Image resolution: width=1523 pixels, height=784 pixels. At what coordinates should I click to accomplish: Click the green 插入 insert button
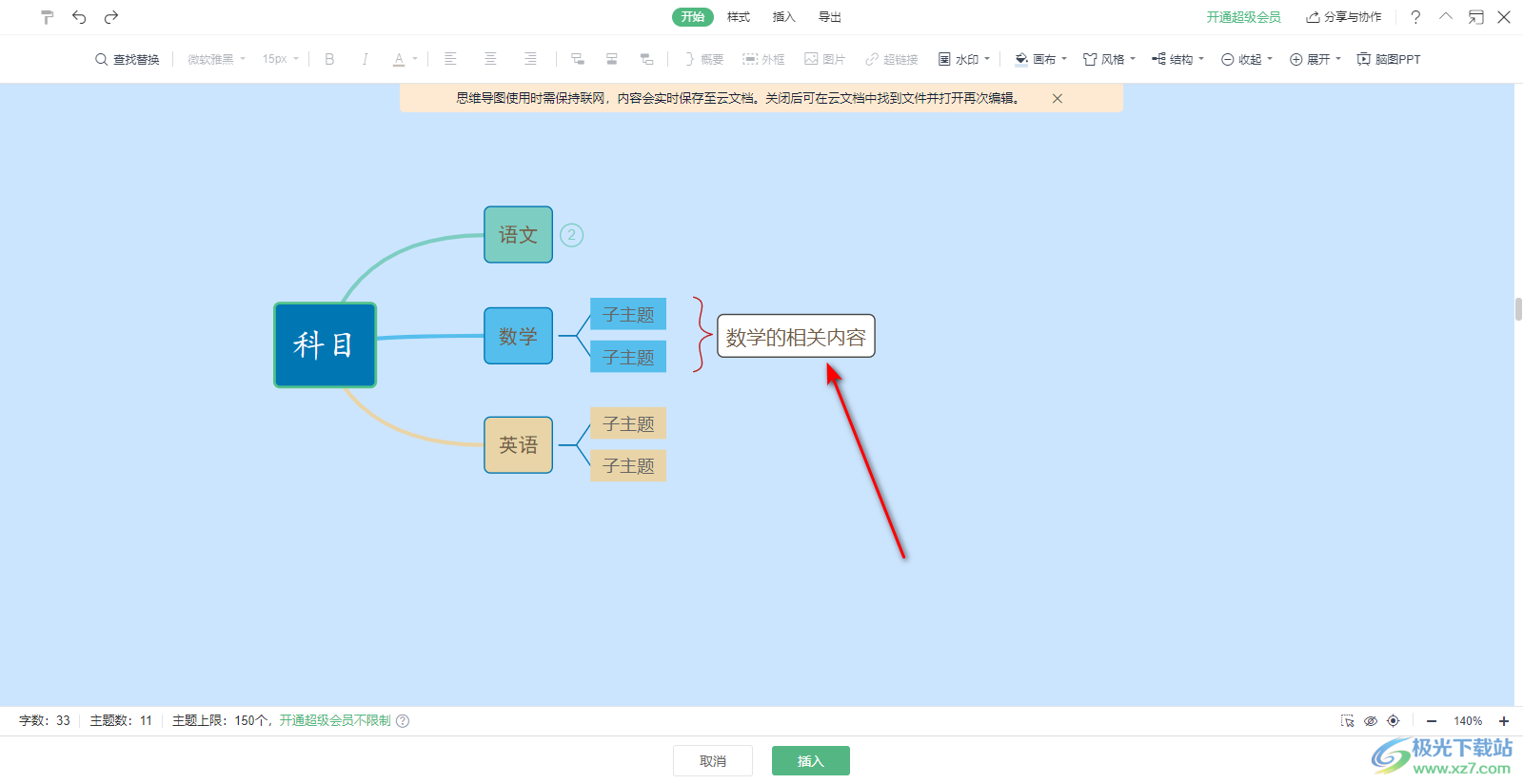811,761
